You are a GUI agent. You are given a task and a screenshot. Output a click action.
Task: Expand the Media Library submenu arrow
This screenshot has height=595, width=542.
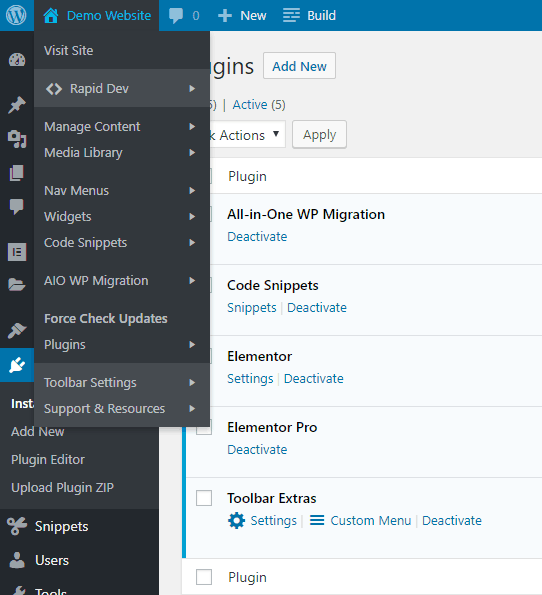pyautogui.click(x=192, y=153)
